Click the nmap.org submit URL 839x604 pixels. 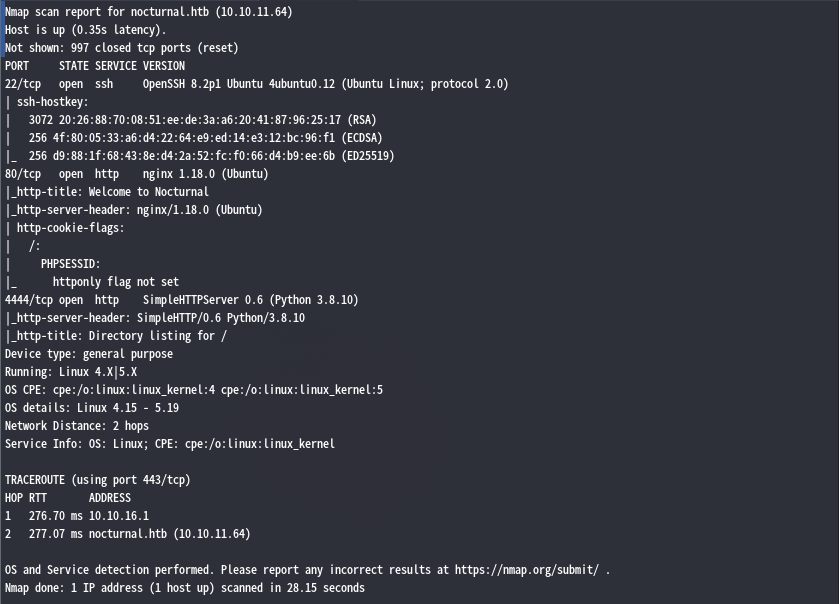tap(527, 570)
